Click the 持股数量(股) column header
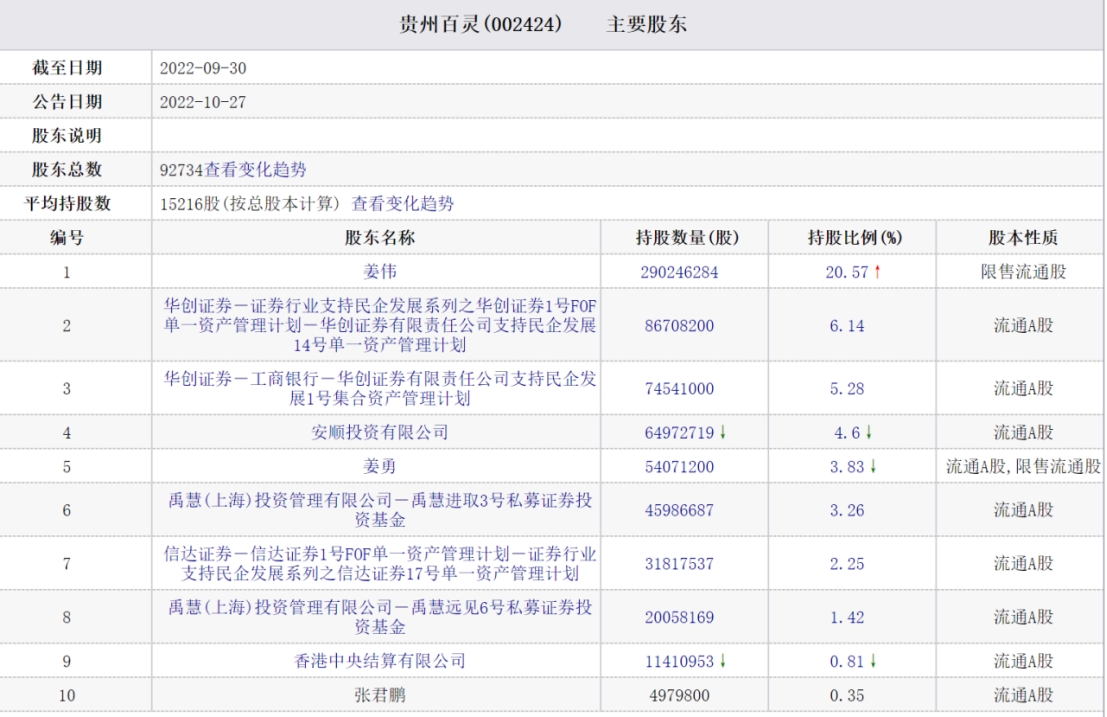The image size is (1107, 717). coord(686,238)
